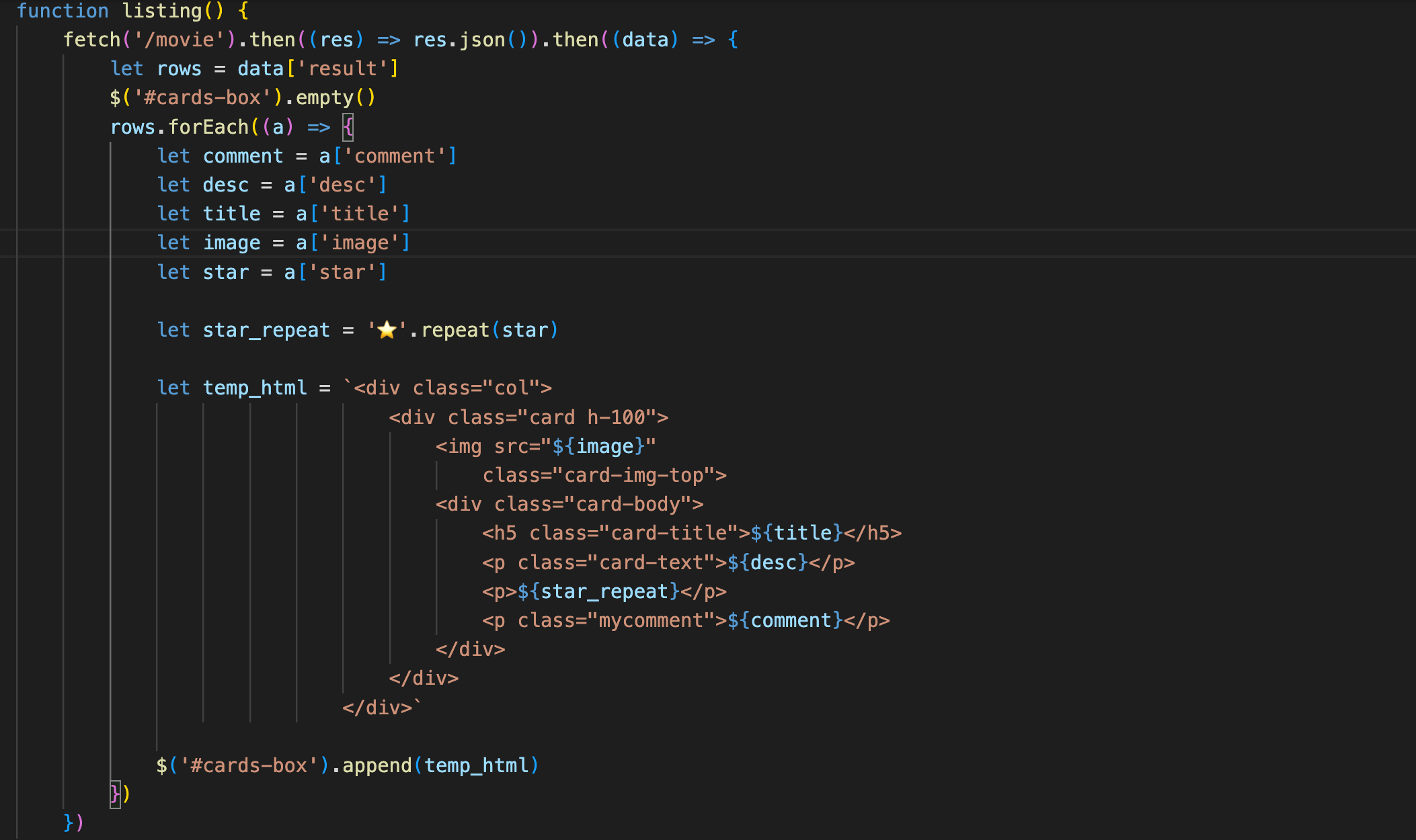The image size is (1416, 840).
Task: Click '.append' in the cards-box append line
Action: pyautogui.click(x=371, y=765)
